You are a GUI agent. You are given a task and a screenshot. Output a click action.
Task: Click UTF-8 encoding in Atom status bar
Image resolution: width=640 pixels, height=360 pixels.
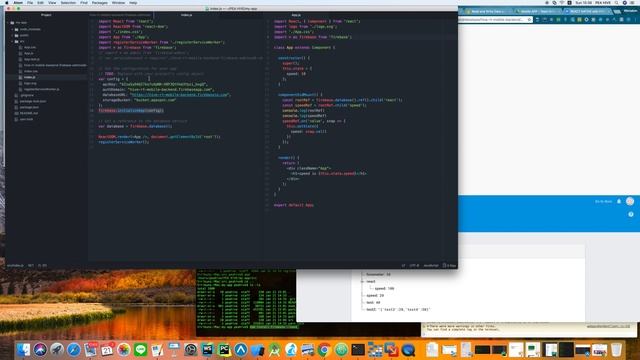click(x=414, y=265)
